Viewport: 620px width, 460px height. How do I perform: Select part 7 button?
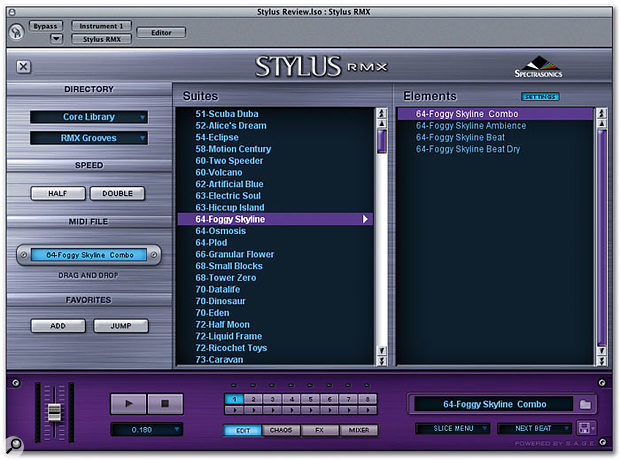(x=348, y=399)
